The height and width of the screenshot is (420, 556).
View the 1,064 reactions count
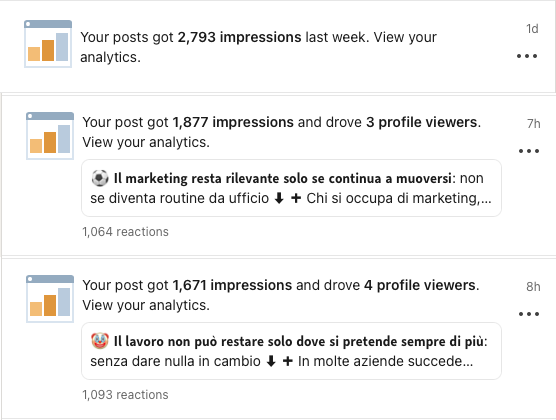tap(125, 232)
